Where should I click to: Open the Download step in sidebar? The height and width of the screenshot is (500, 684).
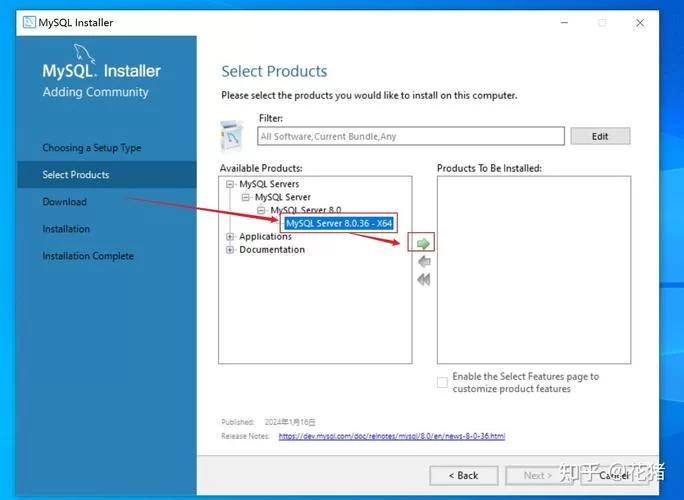pos(65,202)
